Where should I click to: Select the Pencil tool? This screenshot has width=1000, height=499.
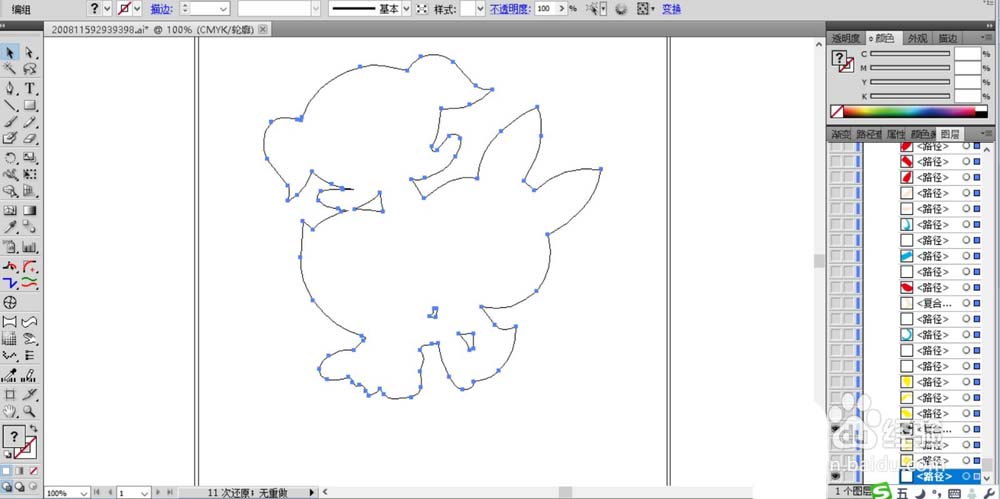pyautogui.click(x=29, y=122)
